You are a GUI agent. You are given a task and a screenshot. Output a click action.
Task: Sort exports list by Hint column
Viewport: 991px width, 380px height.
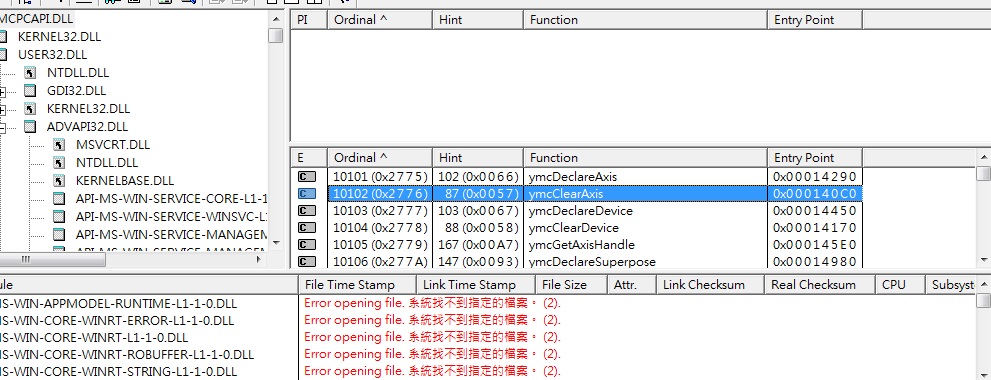tap(478, 157)
